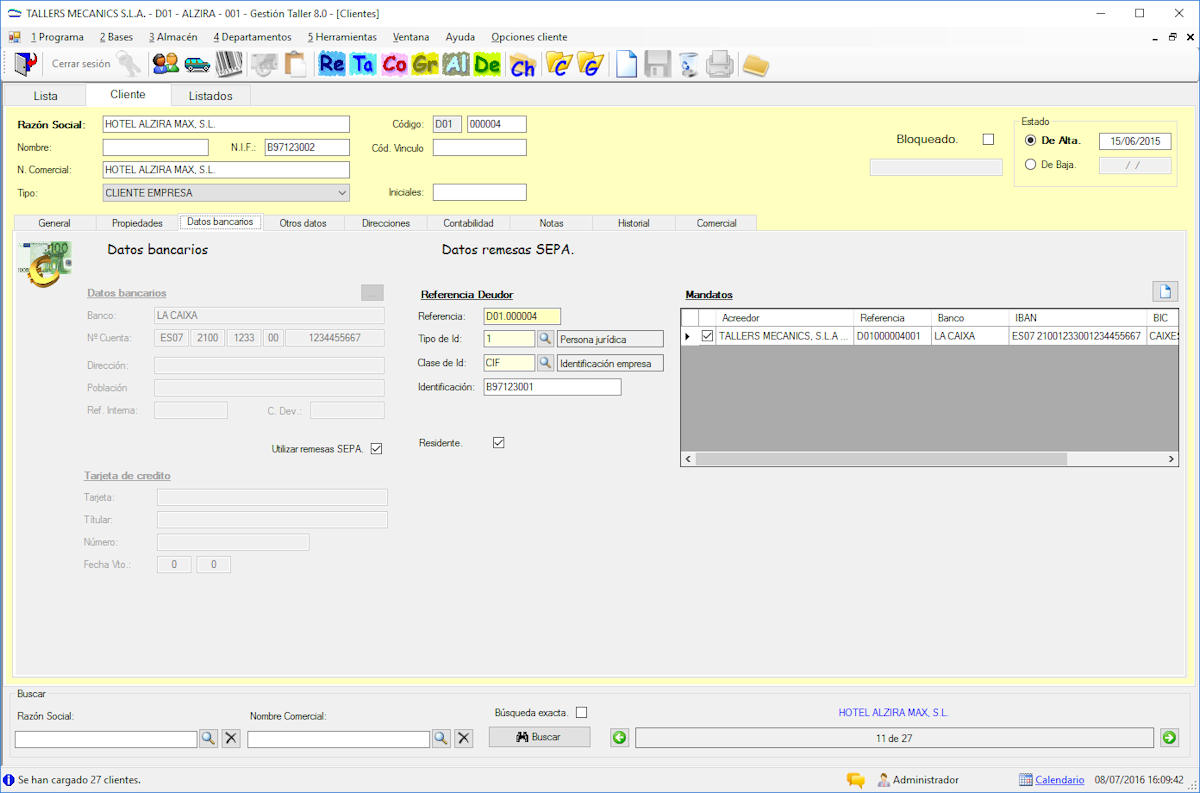This screenshot has height=793, width=1200.
Task: Click the small button beside Datos bancarios
Action: [372, 292]
